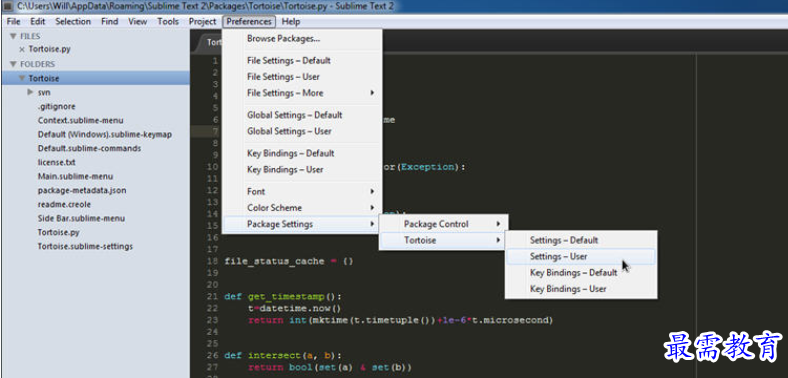Image resolution: width=788 pixels, height=378 pixels.
Task: Open the Font submenu
Action: pos(302,192)
